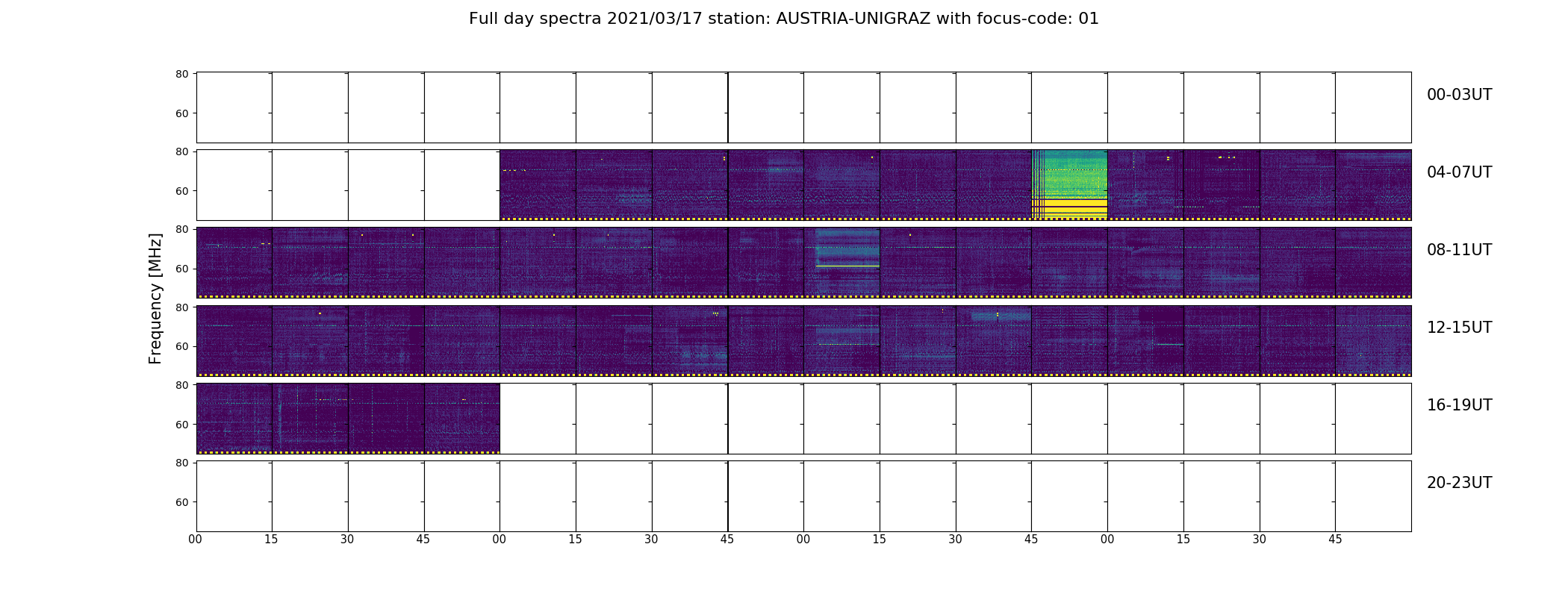1568x597 pixels.
Task: Click the '60' tick label of the 12-15UT row
Action: tap(181, 346)
